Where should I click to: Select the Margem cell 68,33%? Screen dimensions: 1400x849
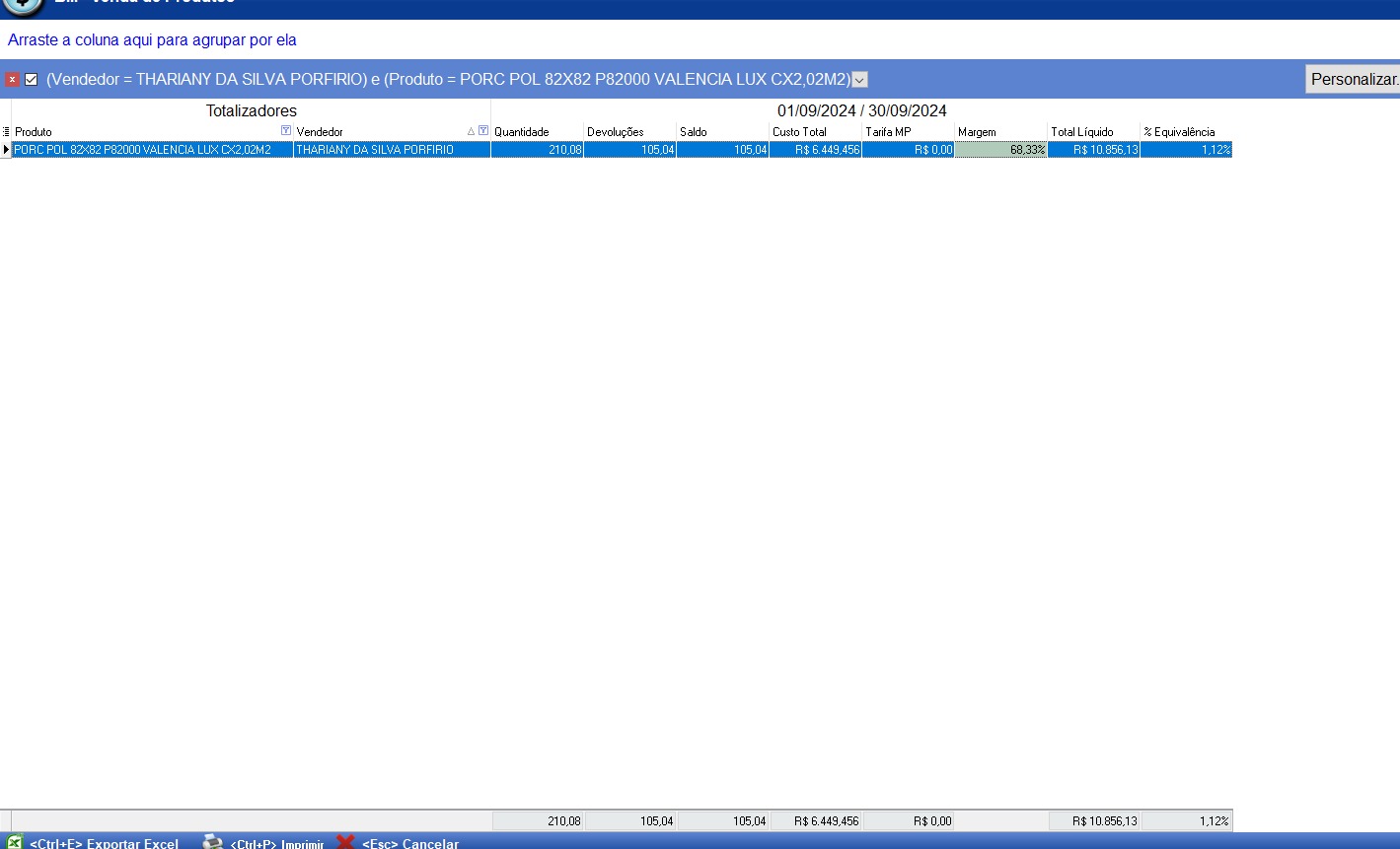pyautogui.click(x=1000, y=150)
